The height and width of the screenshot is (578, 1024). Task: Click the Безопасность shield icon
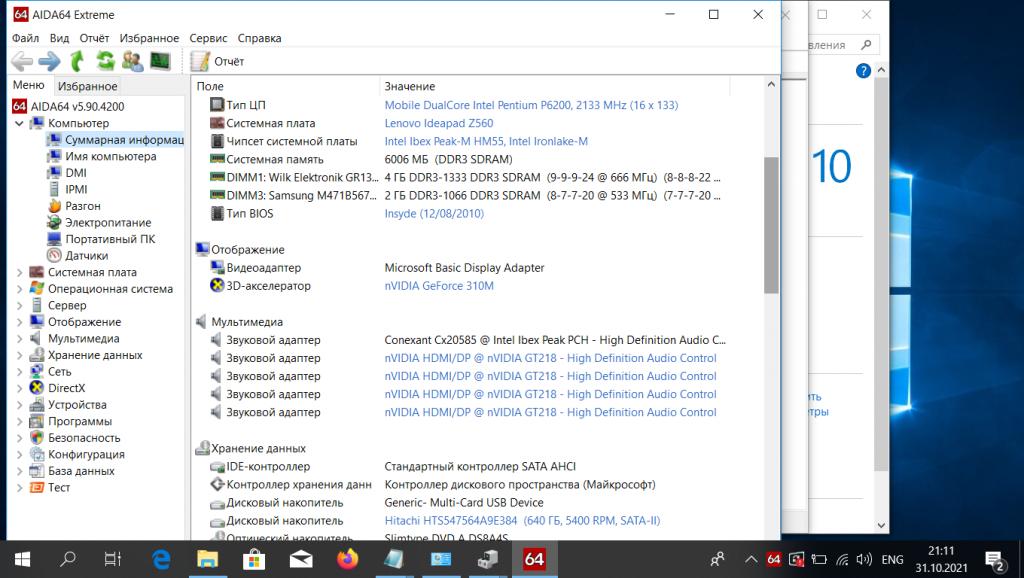[x=37, y=438]
